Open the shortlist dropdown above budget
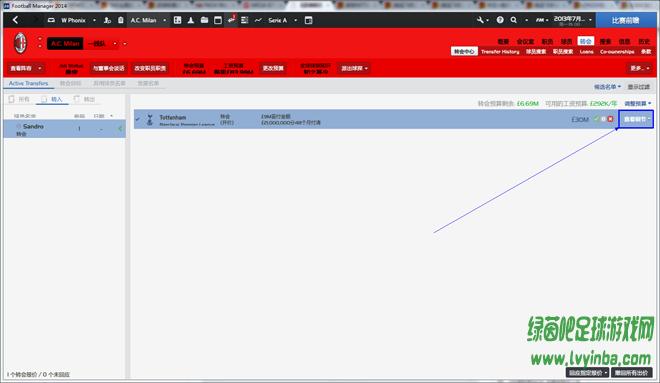The width and height of the screenshot is (660, 383). 607,87
